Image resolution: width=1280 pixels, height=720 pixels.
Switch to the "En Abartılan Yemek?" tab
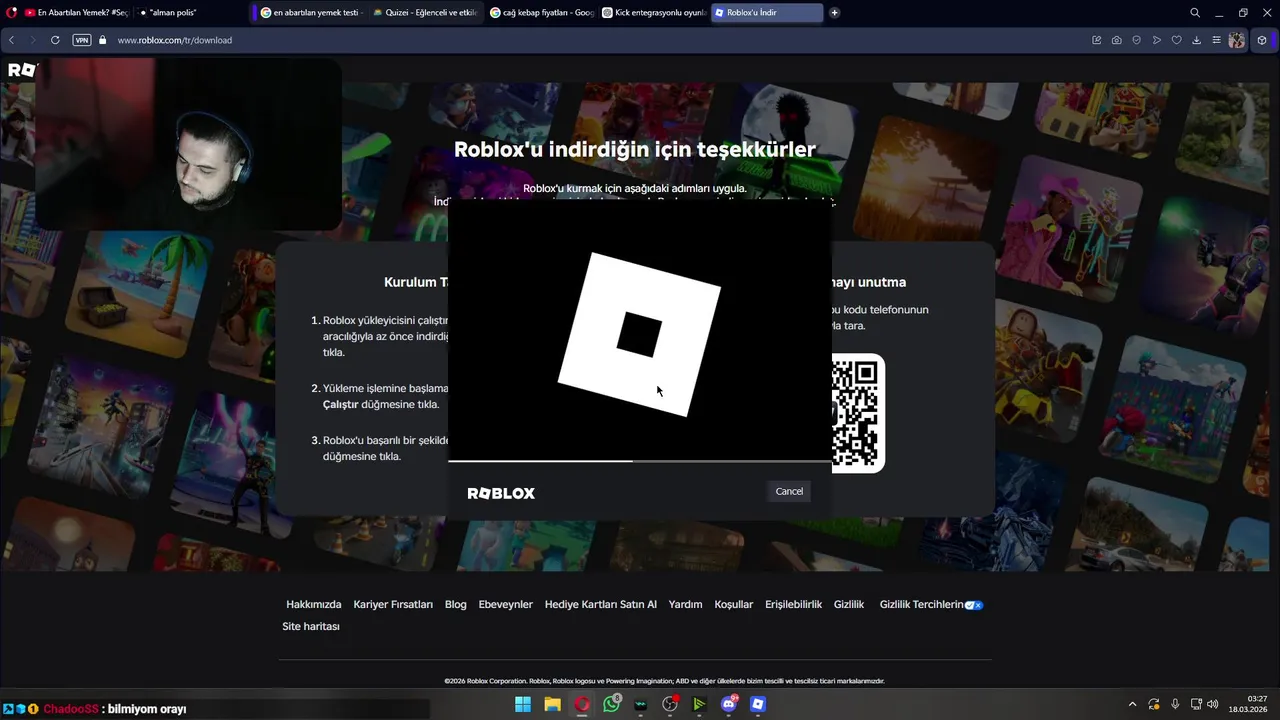click(77, 13)
